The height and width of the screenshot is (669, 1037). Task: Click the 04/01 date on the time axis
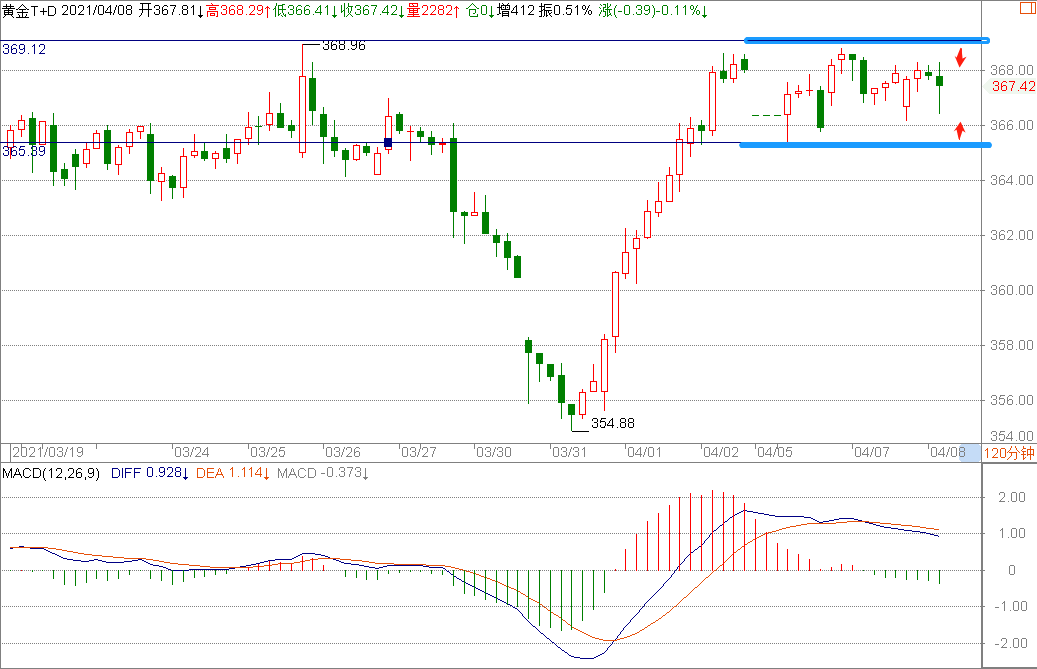[645, 452]
